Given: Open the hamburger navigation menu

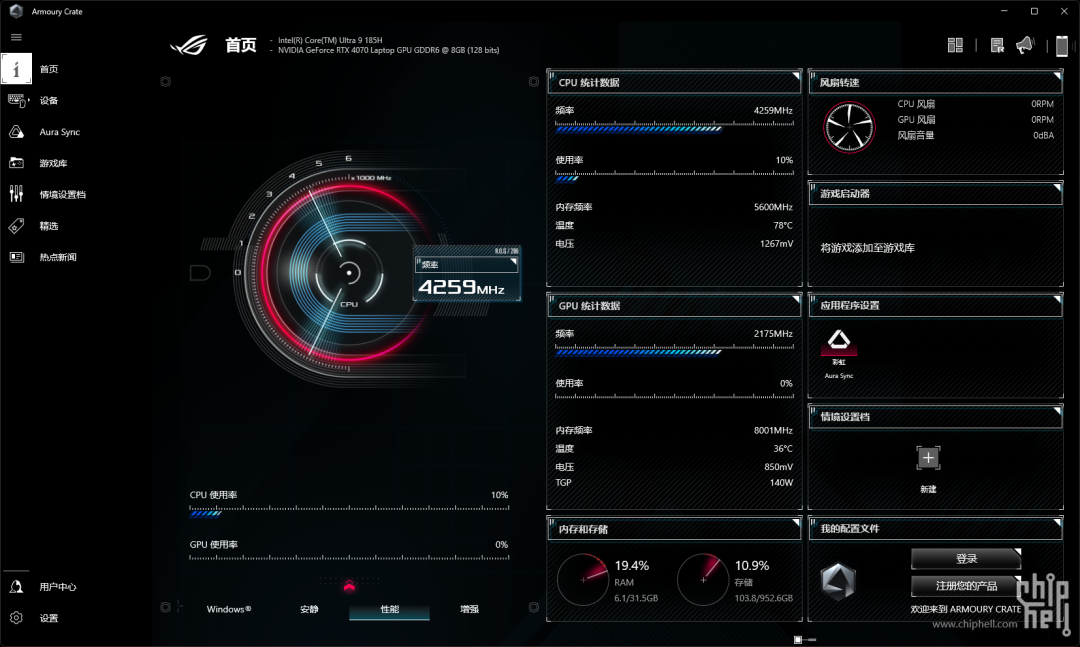Looking at the screenshot, I should click(x=17, y=37).
